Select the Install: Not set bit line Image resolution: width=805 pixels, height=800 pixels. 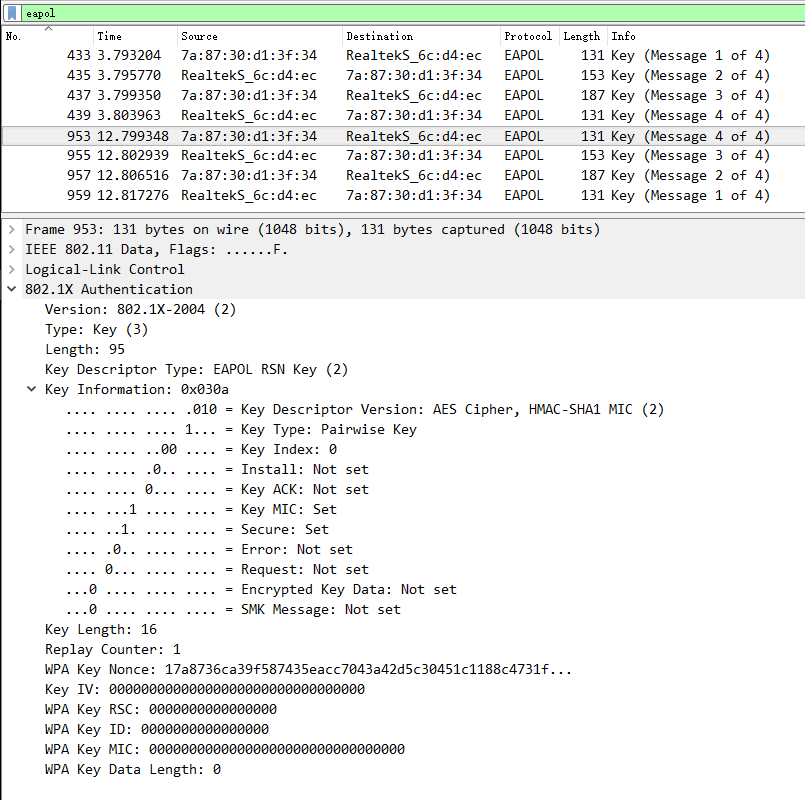pos(200,469)
